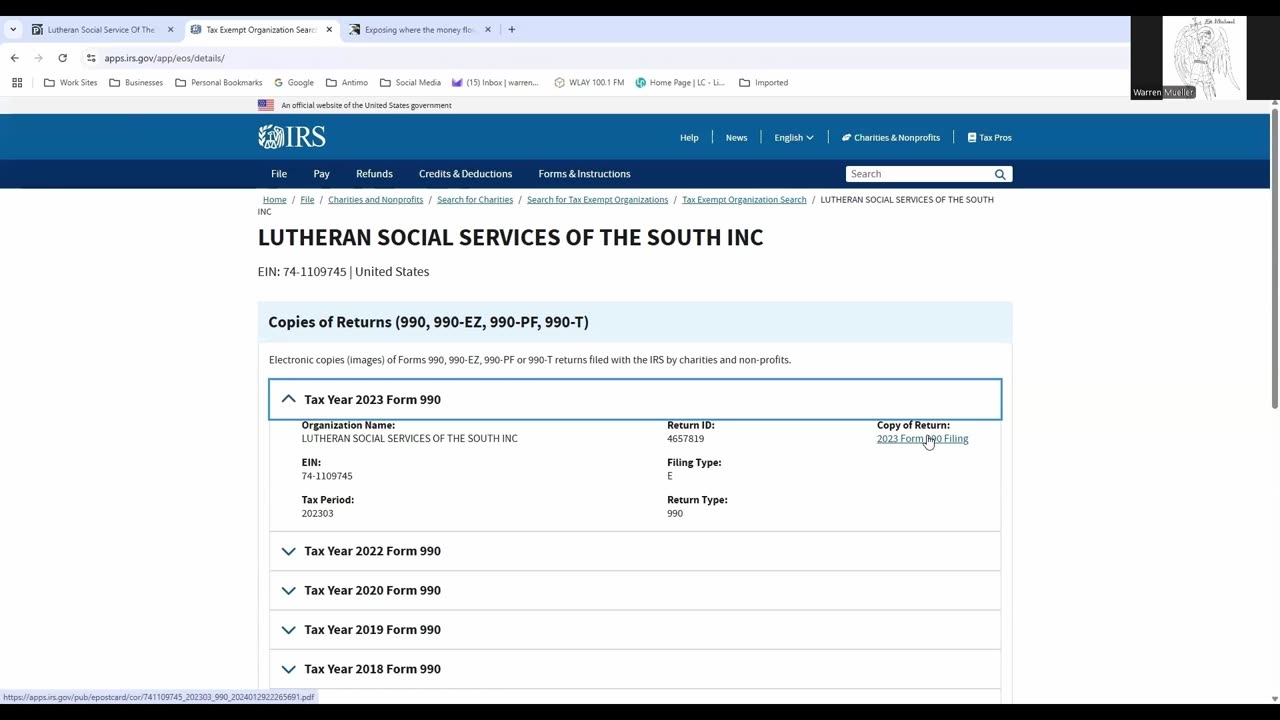Open the Refunds navigation menu

tap(374, 174)
